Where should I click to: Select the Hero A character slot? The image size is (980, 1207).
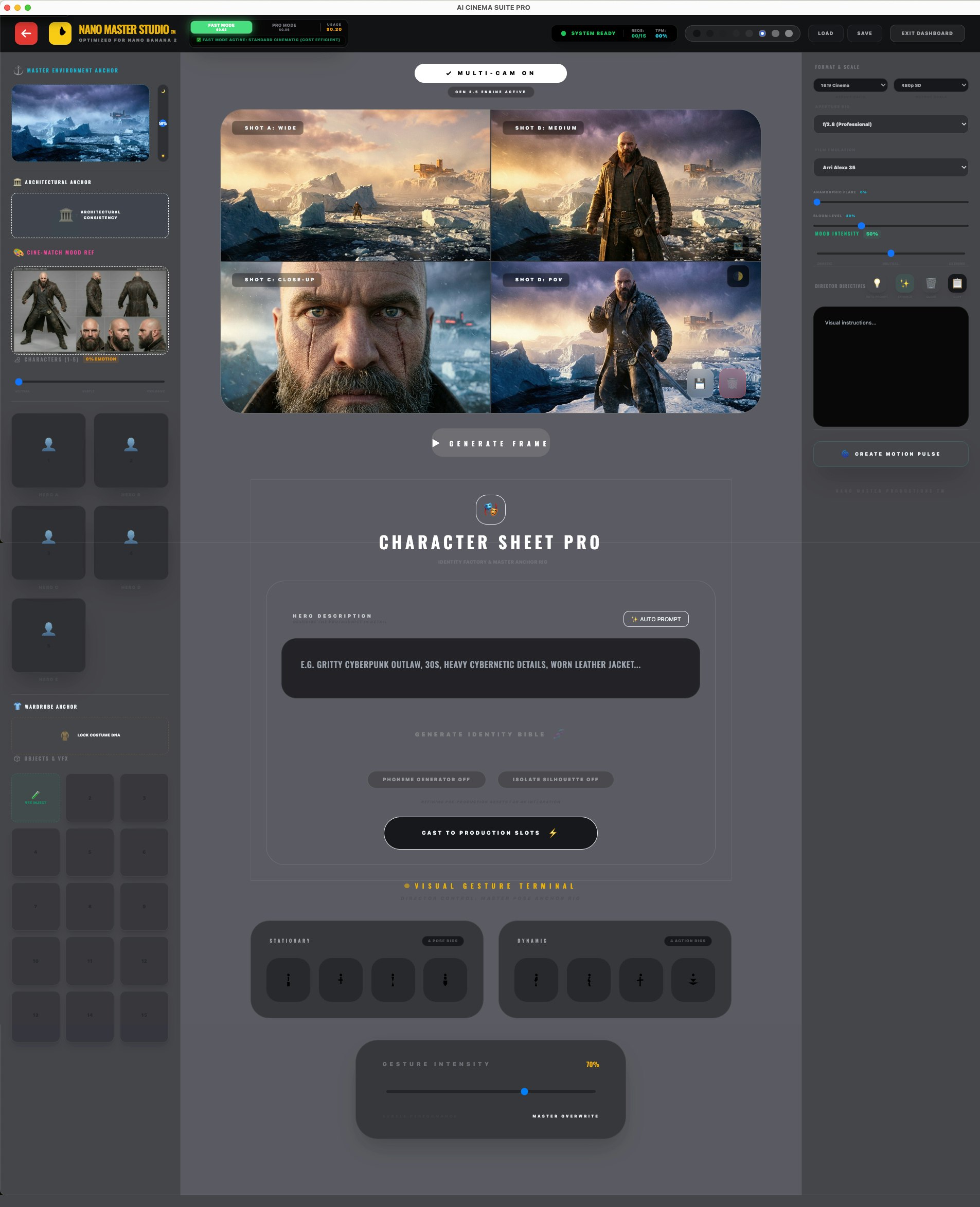(x=48, y=450)
